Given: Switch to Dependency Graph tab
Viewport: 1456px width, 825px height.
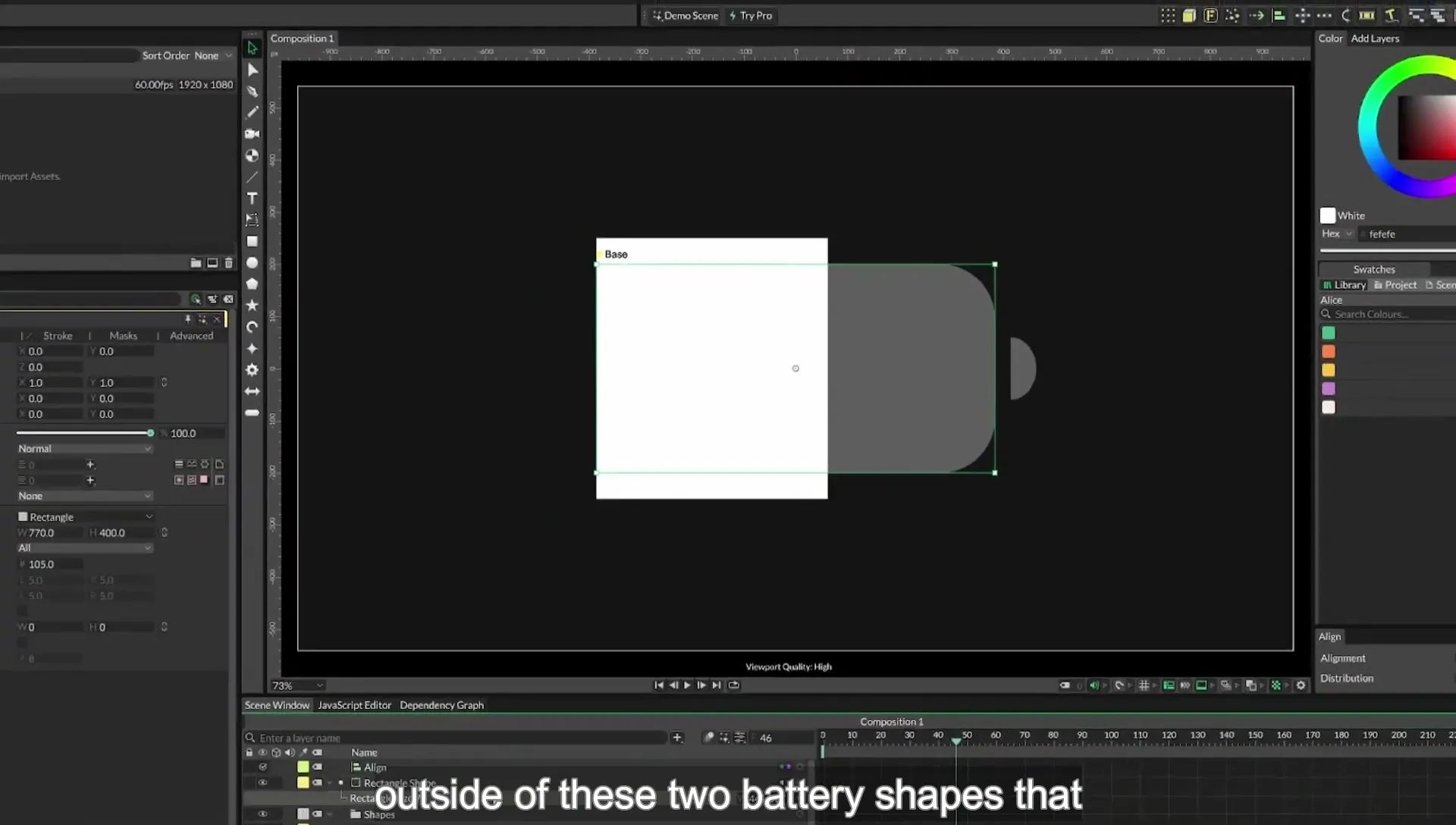Looking at the screenshot, I should (441, 705).
